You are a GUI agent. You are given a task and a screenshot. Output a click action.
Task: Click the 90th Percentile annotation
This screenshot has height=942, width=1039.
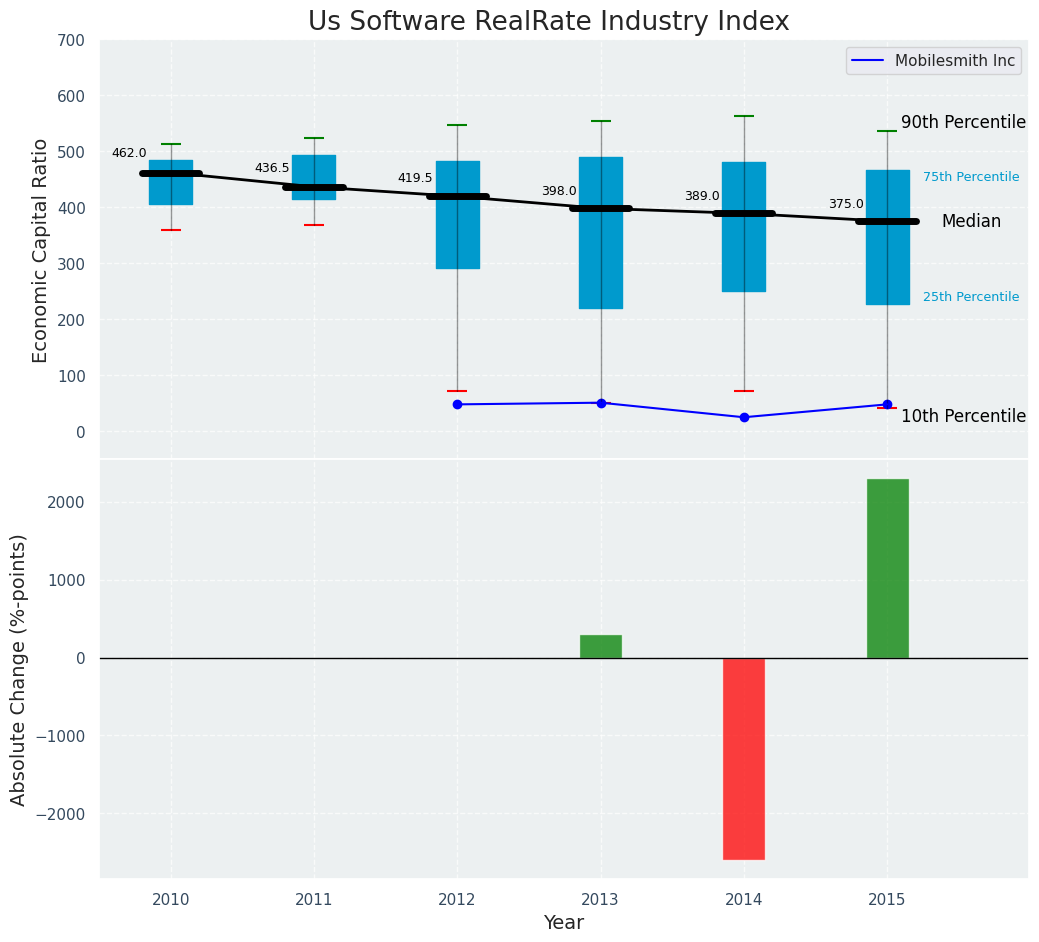coord(963,122)
